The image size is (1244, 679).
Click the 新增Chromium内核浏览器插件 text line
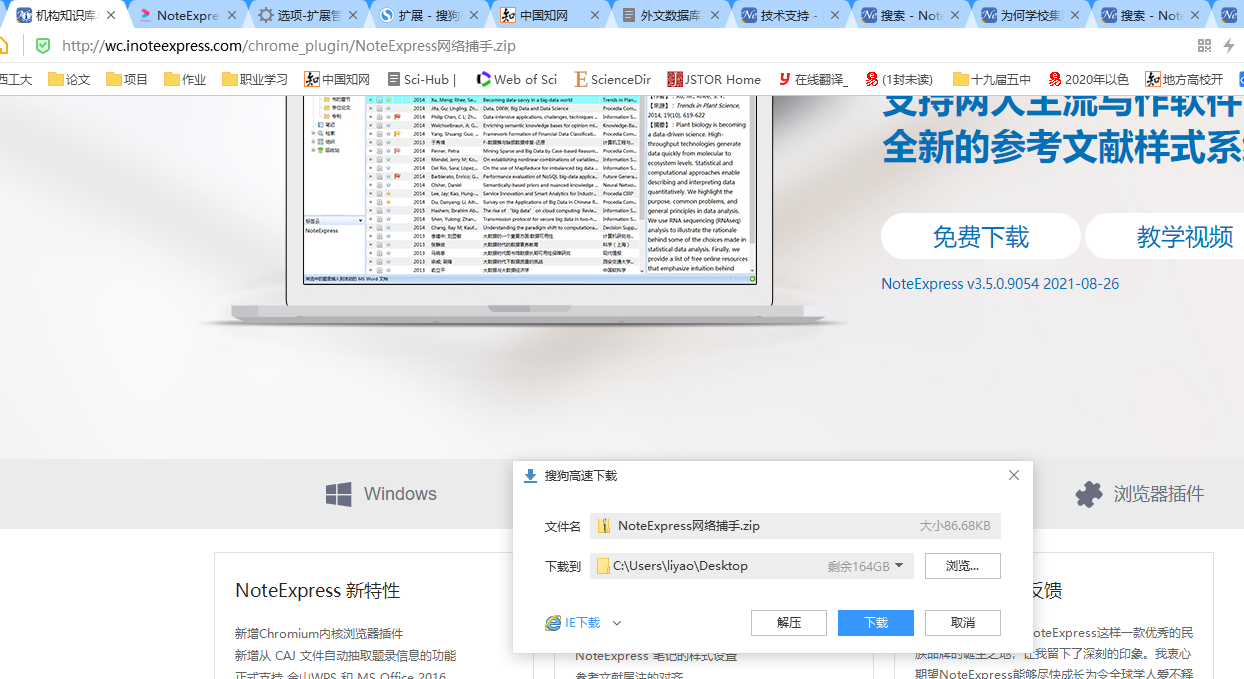[319, 633]
